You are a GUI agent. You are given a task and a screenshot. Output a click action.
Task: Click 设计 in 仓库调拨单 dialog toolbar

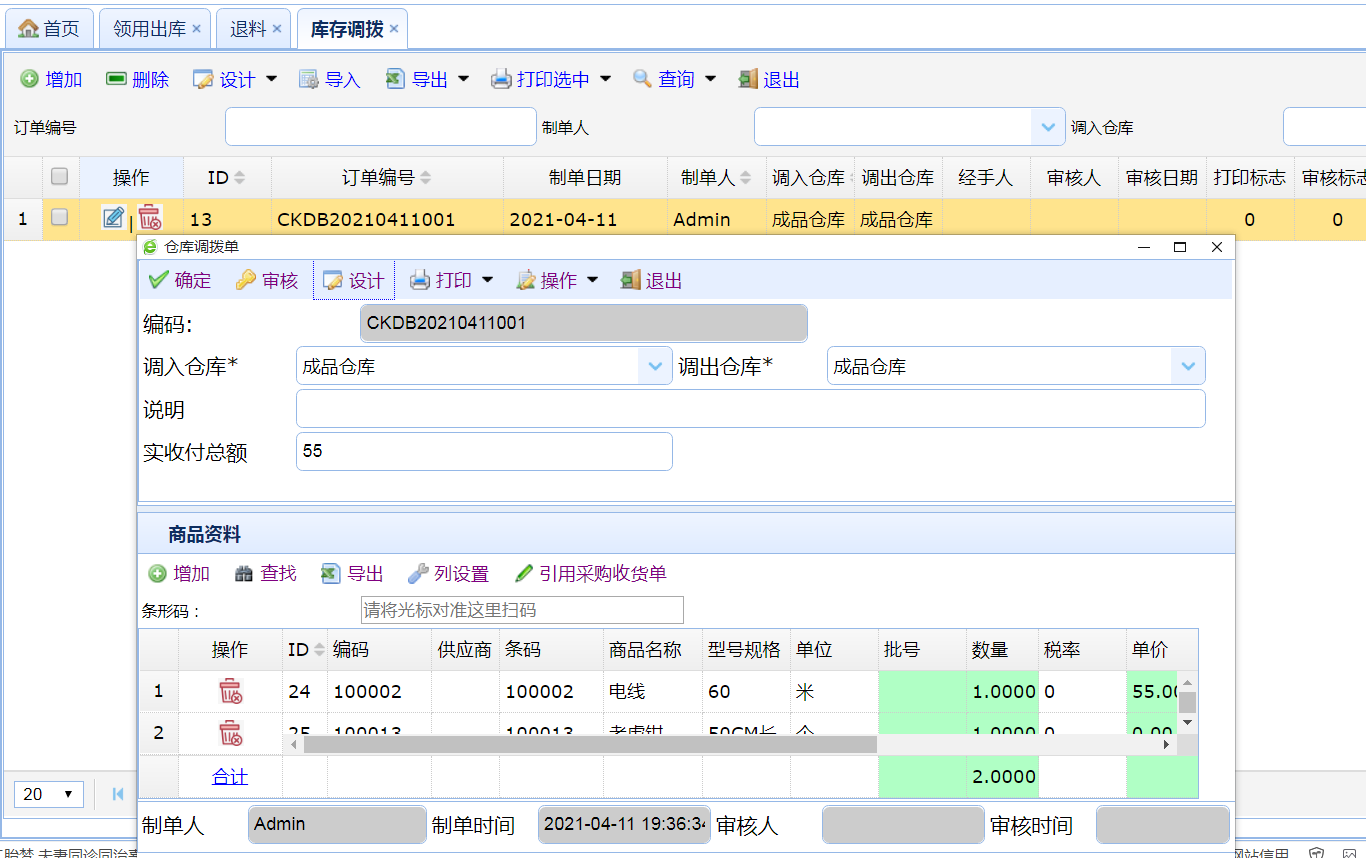click(354, 280)
